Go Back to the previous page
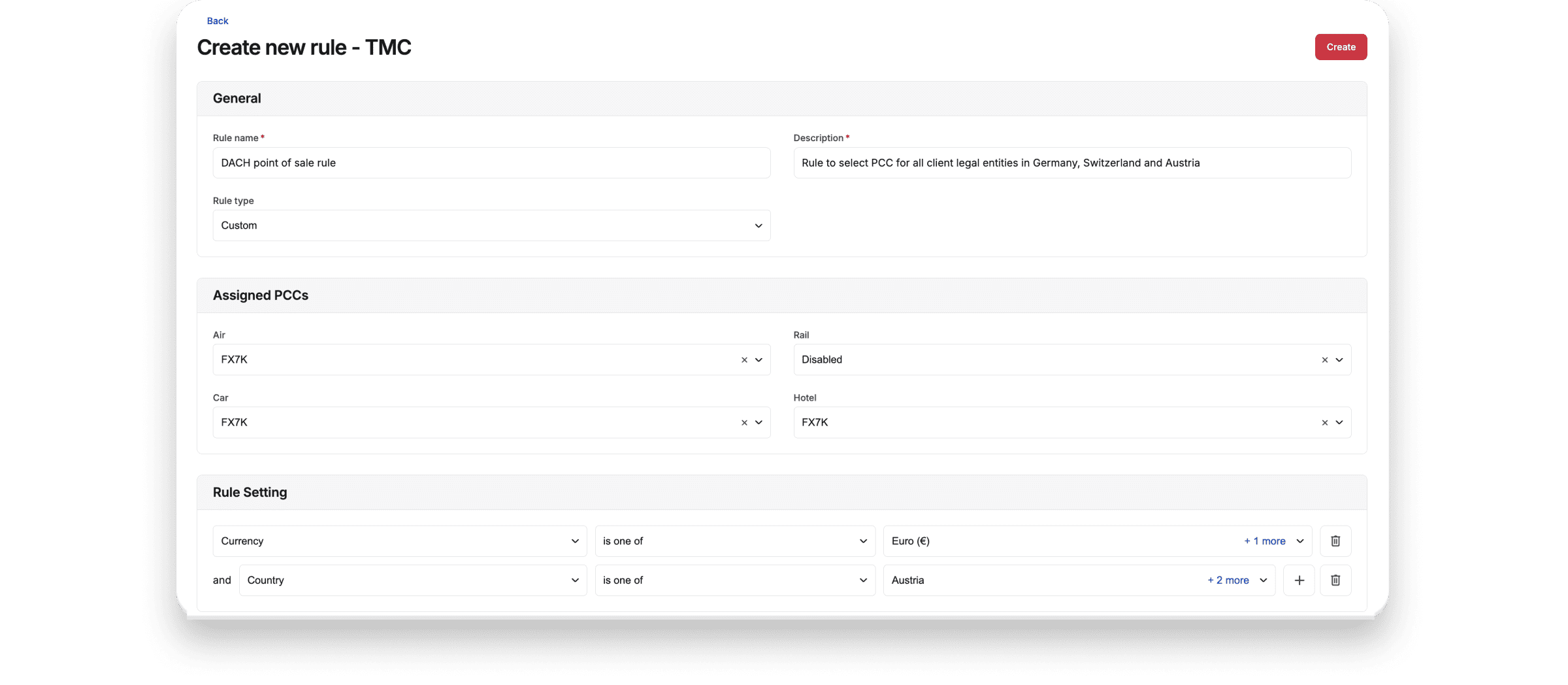 (x=218, y=21)
